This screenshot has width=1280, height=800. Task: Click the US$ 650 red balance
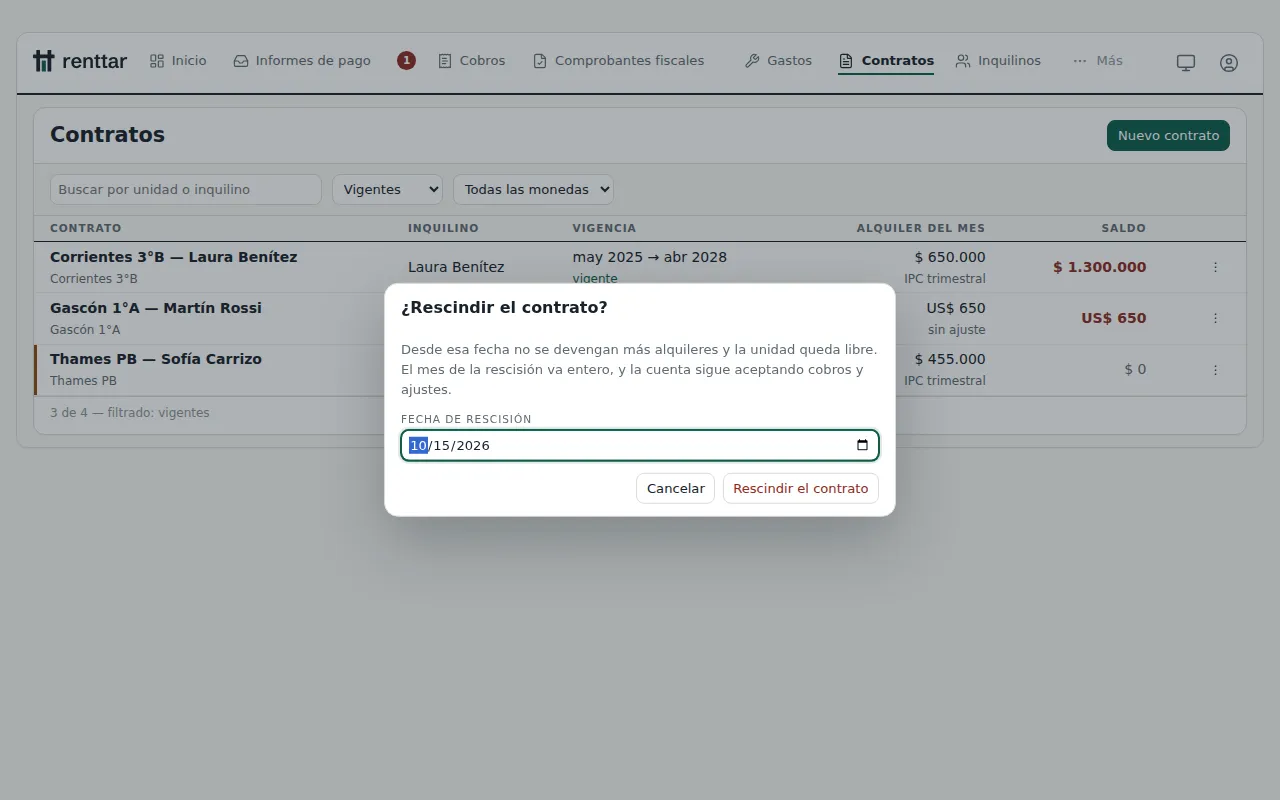1114,319
